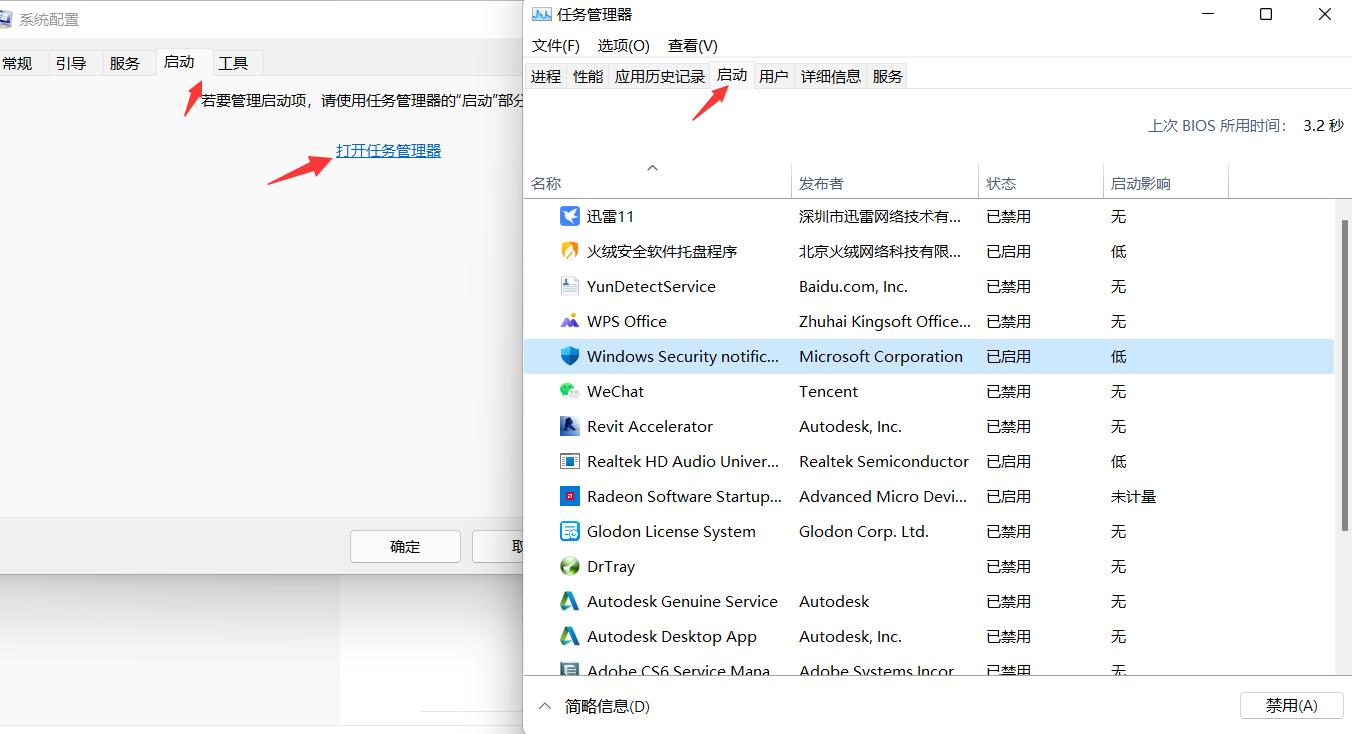Click publisher cell Baidu.com, Inc.

853,286
